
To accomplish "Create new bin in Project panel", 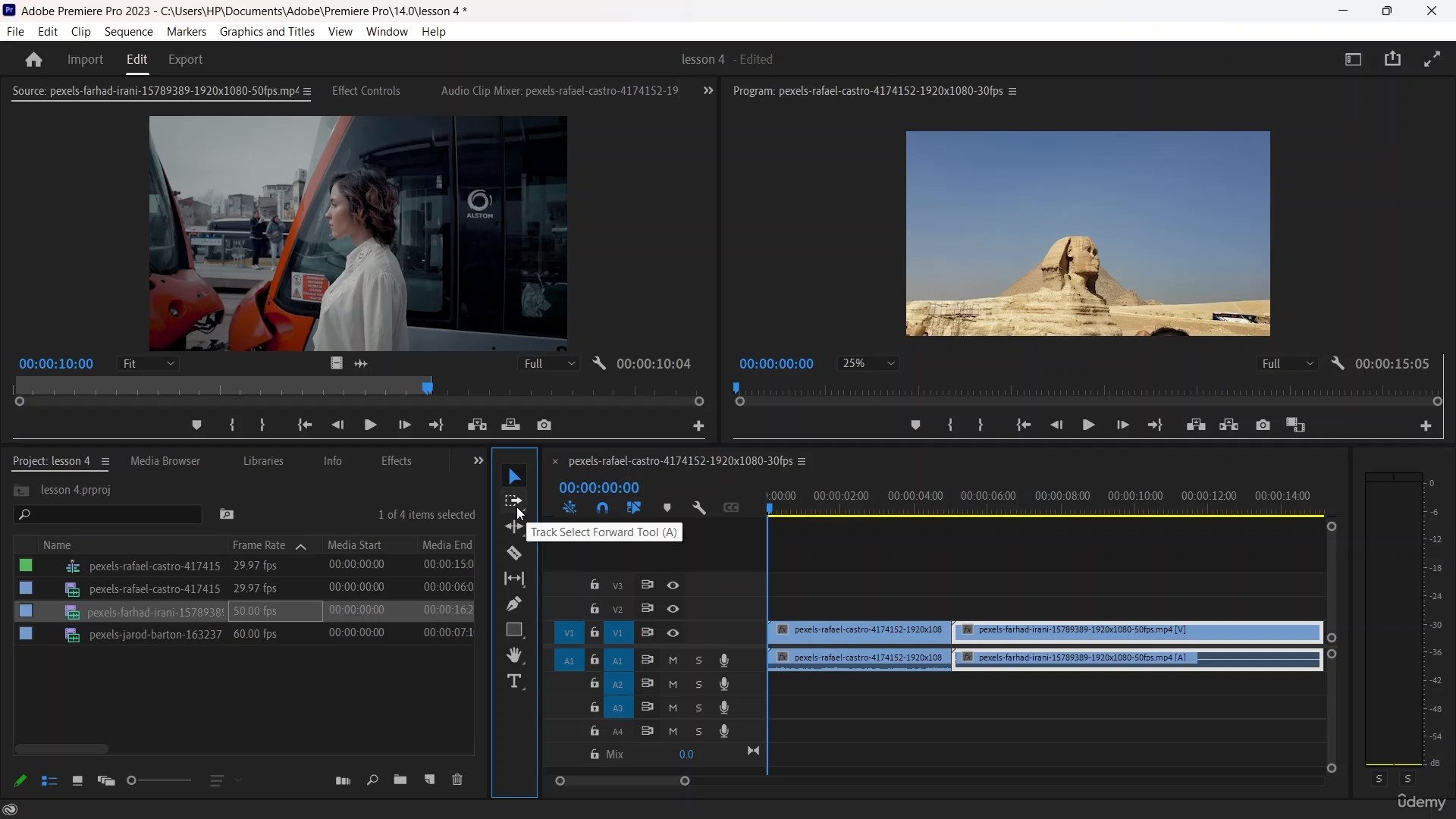I will pos(400,780).
